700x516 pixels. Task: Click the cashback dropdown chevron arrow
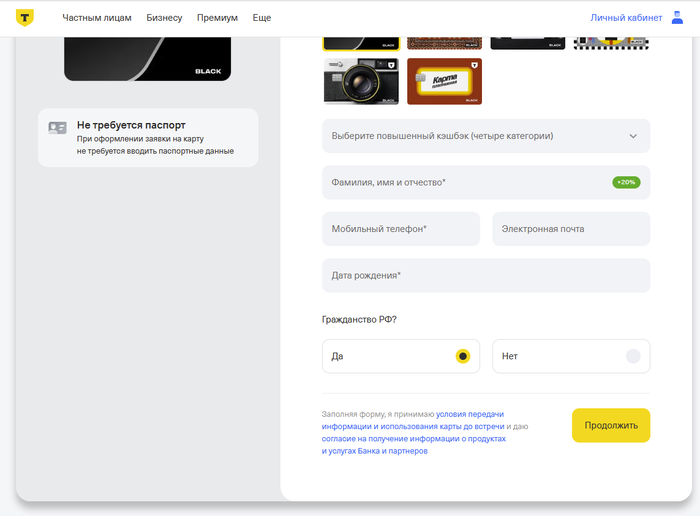632,136
